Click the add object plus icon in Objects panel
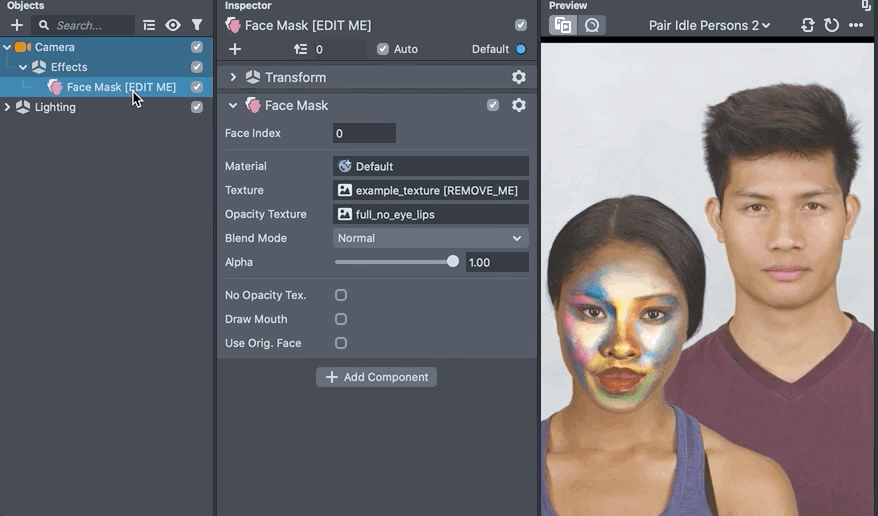 pyautogui.click(x=17, y=25)
